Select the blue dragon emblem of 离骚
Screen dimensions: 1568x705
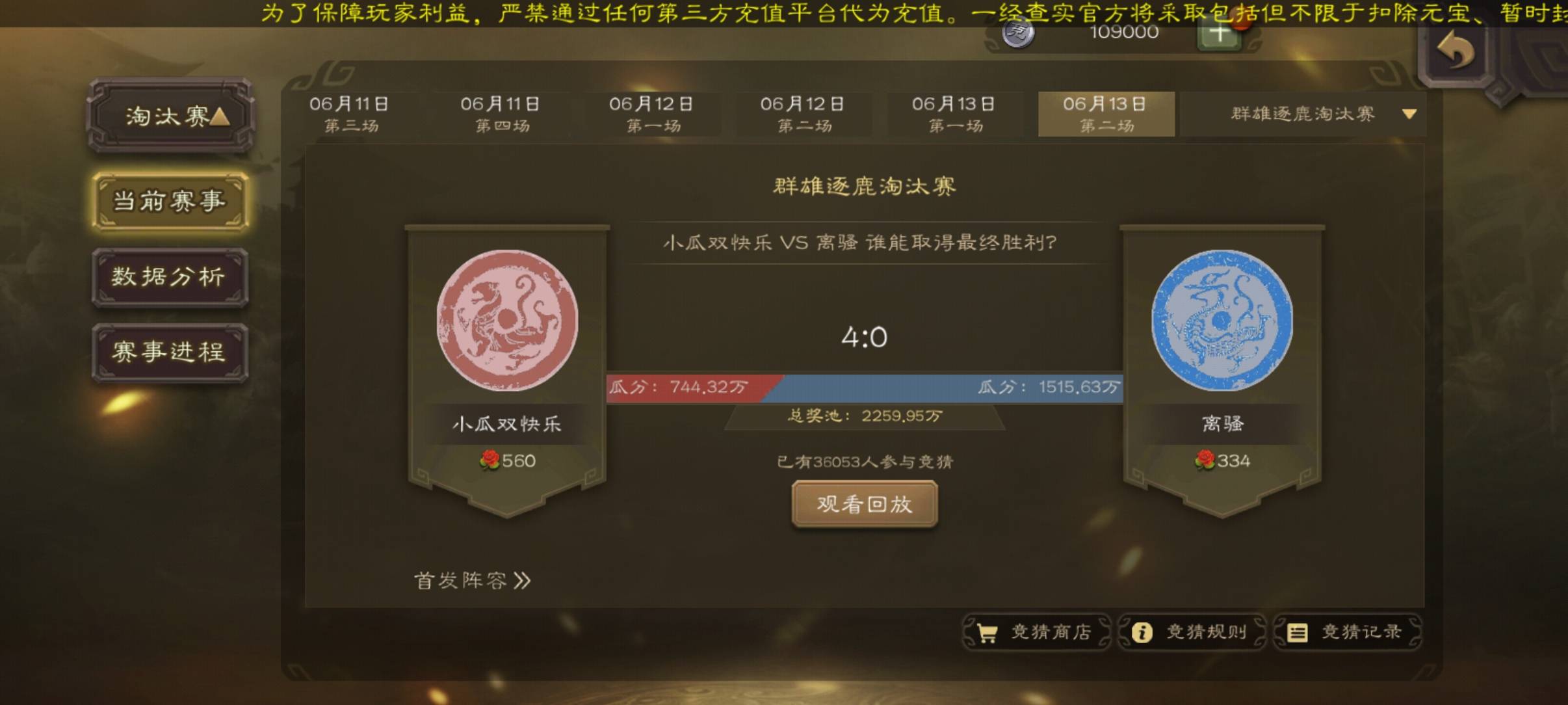pos(1222,319)
